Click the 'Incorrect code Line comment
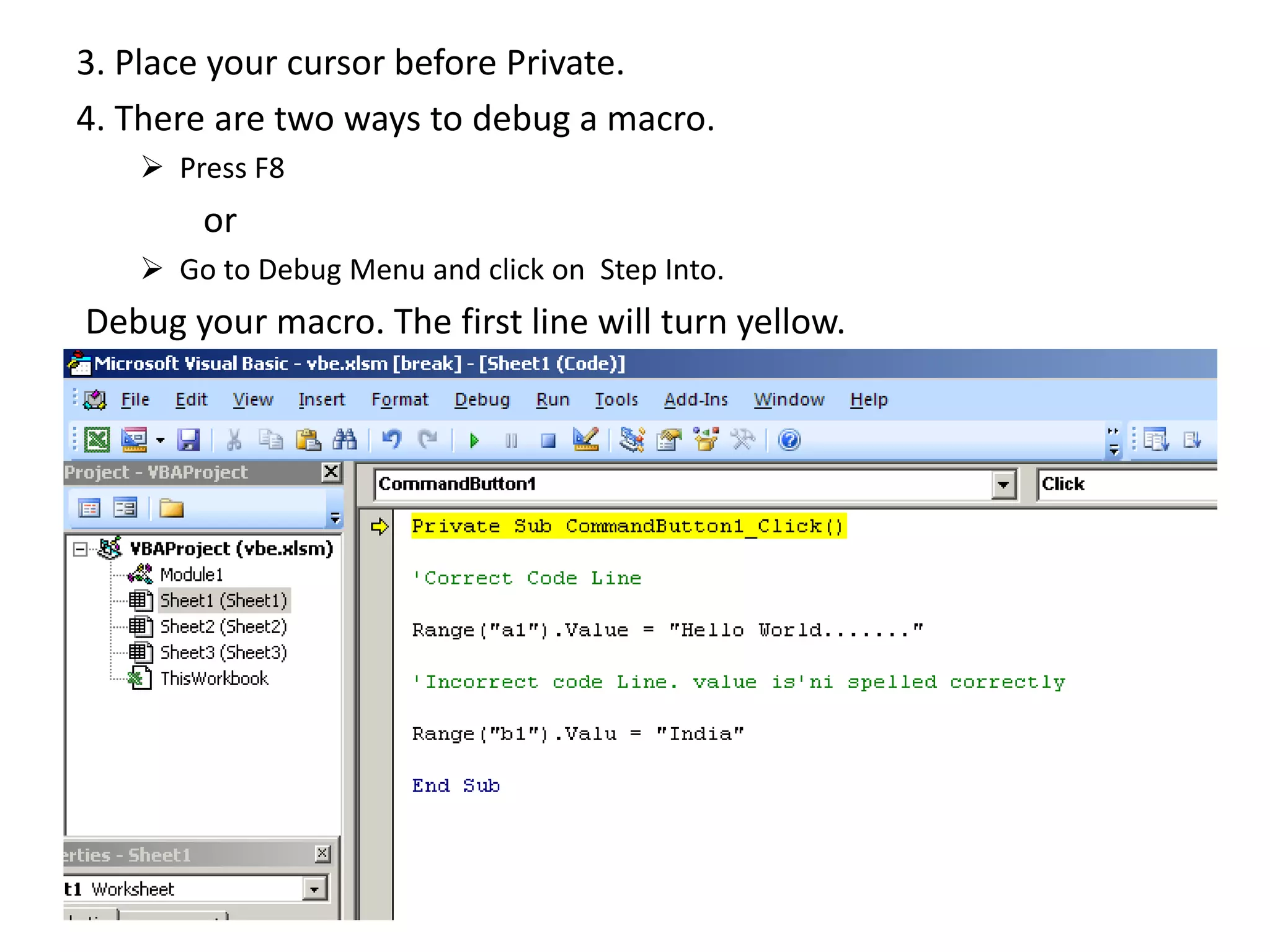This screenshot has height=952, width=1270. (x=739, y=682)
